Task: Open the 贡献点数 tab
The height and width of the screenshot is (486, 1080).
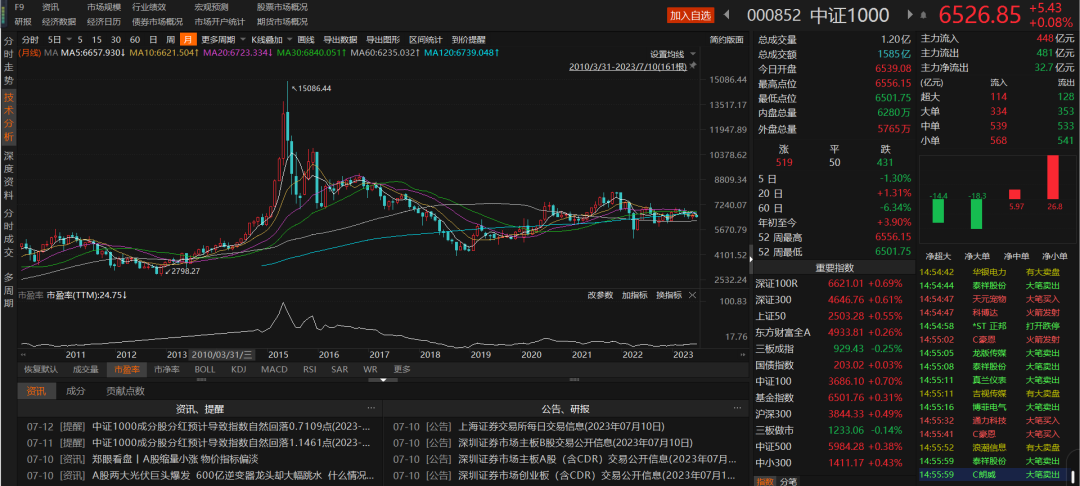Action: [x=125, y=391]
